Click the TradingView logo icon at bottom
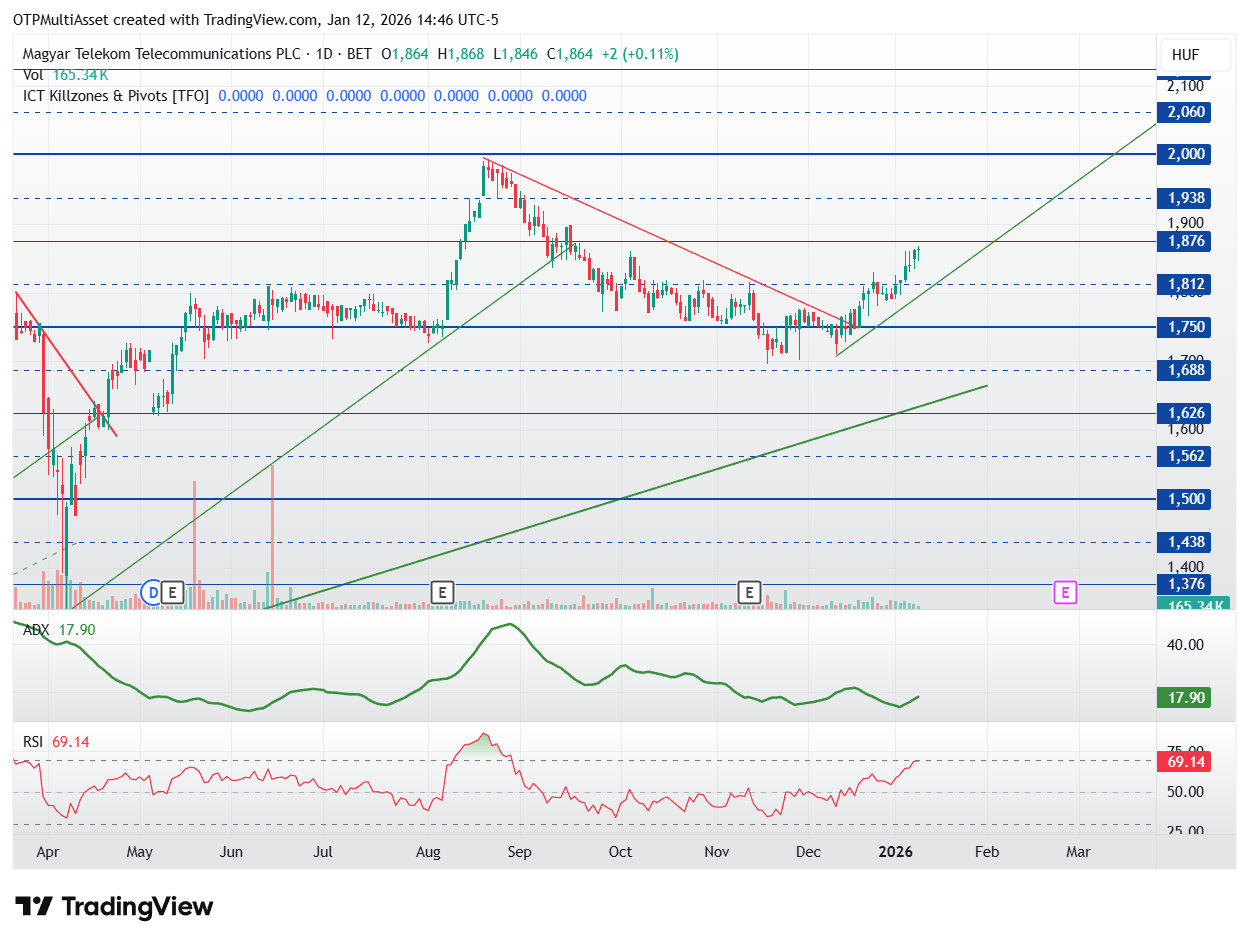Image resolution: width=1249 pixels, height=944 pixels. [34, 907]
